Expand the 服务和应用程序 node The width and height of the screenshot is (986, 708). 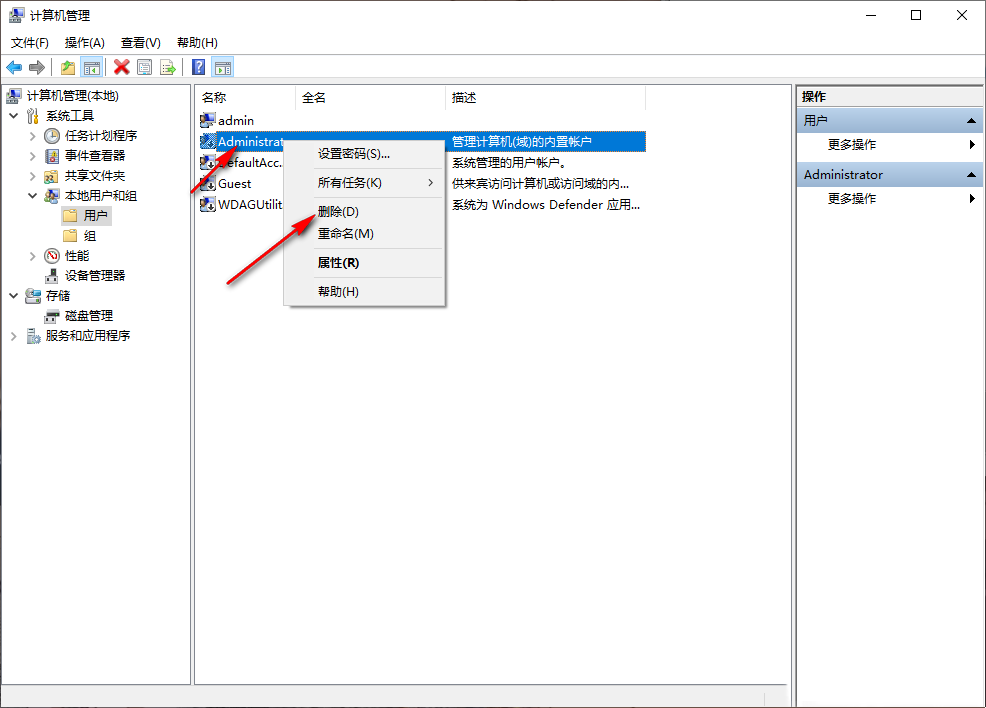coord(14,336)
